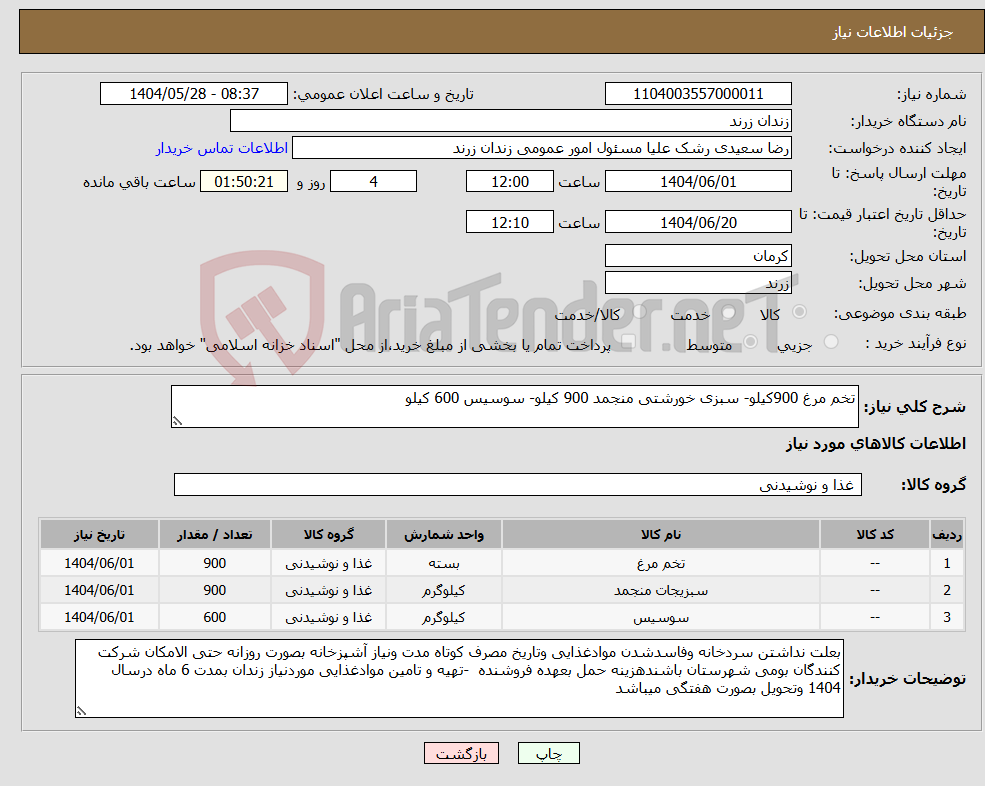The height and width of the screenshot is (786, 985).
Task: Click the بازگشت button
Action: [x=461, y=753]
